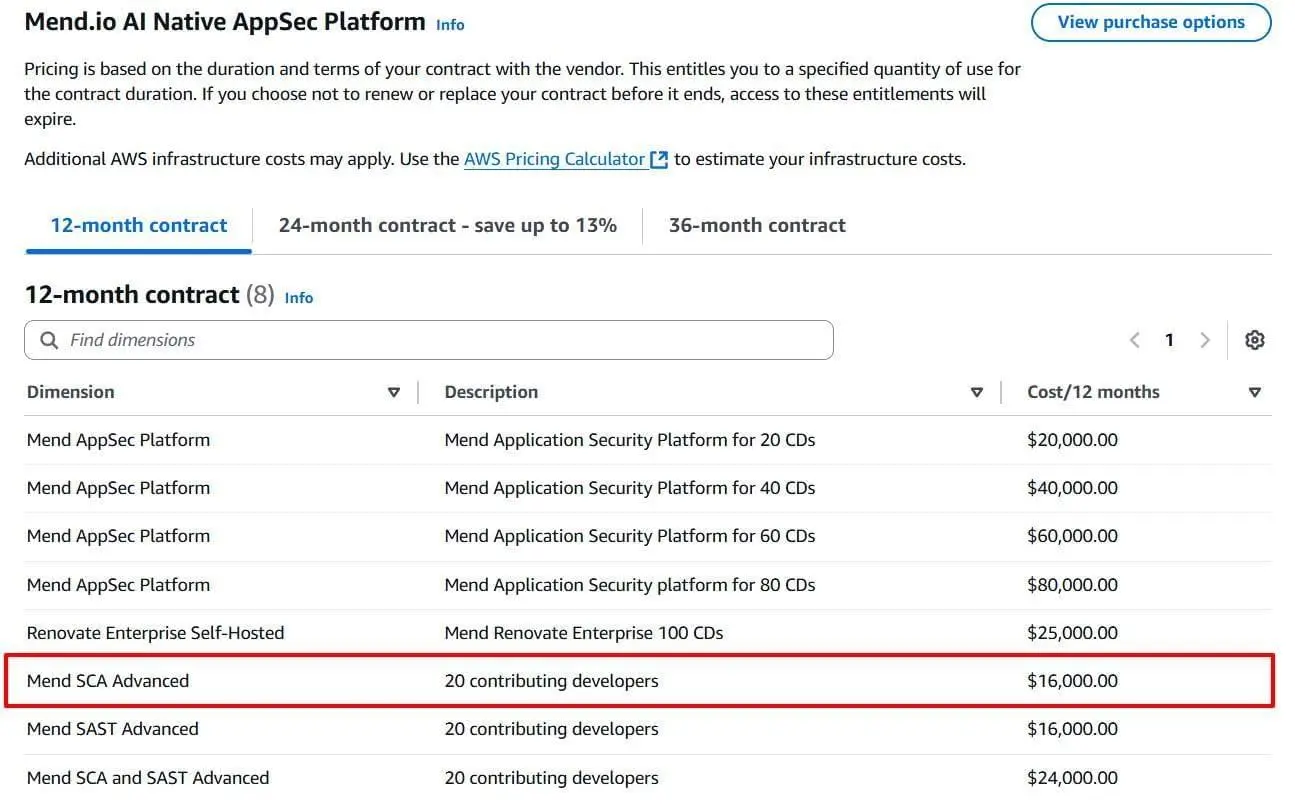Click $60,000.00 cost cell
This screenshot has height=804, width=1295.
point(1072,536)
